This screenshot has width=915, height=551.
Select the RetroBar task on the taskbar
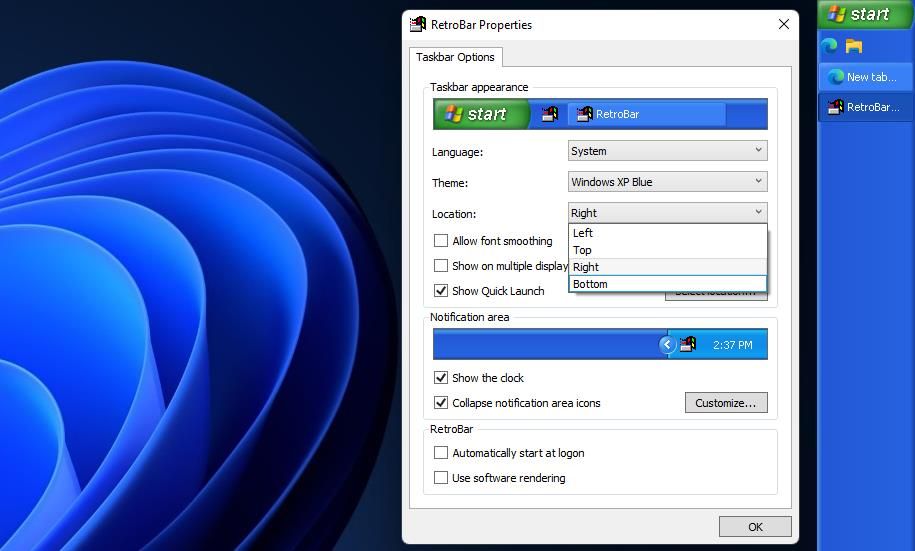[x=865, y=107]
